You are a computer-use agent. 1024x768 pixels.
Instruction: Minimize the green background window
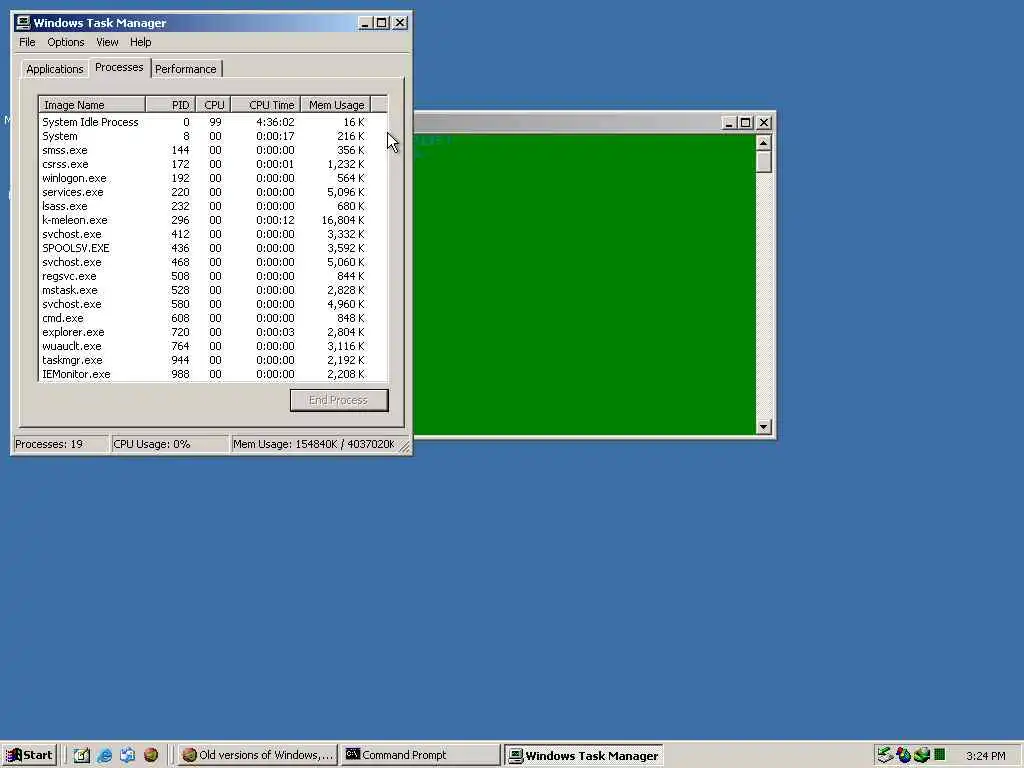(x=729, y=123)
